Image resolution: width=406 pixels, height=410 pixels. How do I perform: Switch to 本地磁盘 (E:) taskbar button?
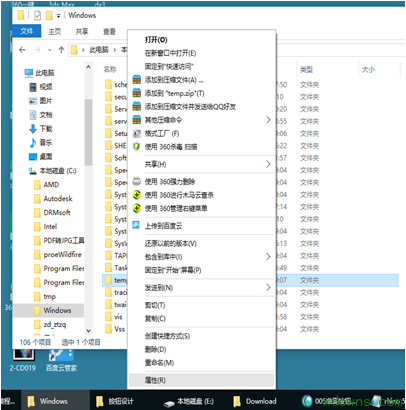coord(189,401)
